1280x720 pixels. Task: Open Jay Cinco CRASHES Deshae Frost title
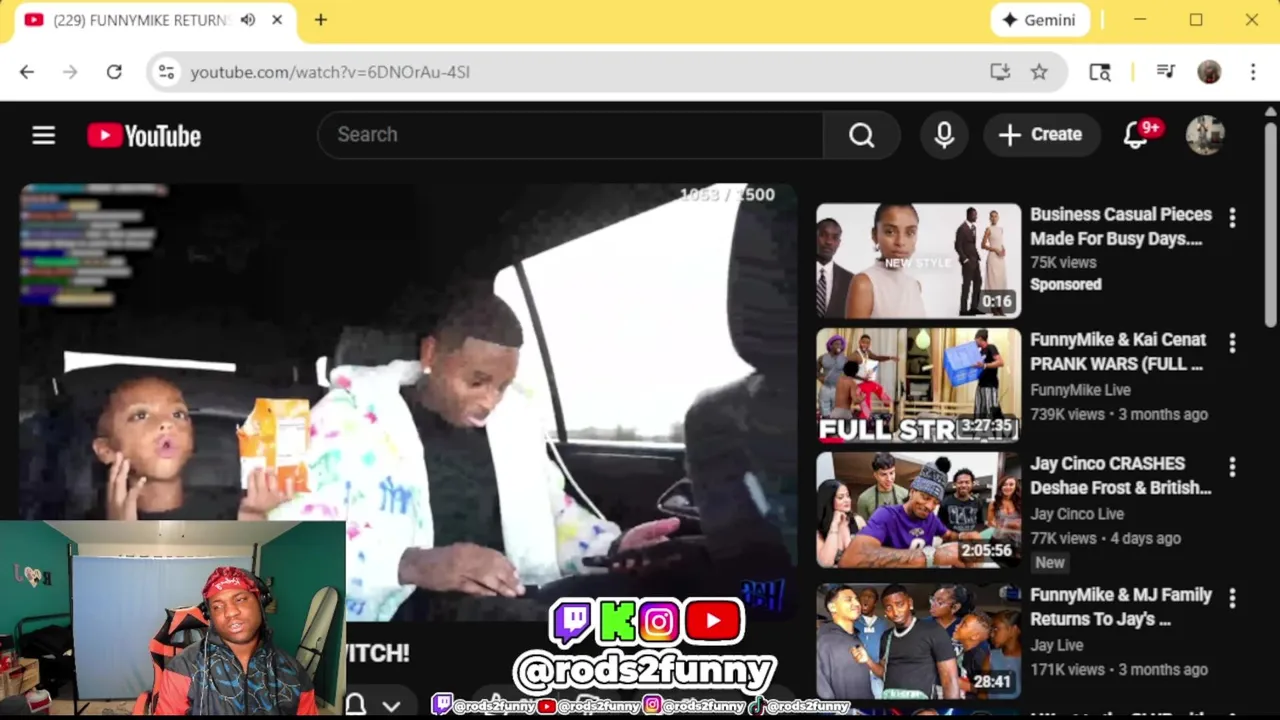1121,475
